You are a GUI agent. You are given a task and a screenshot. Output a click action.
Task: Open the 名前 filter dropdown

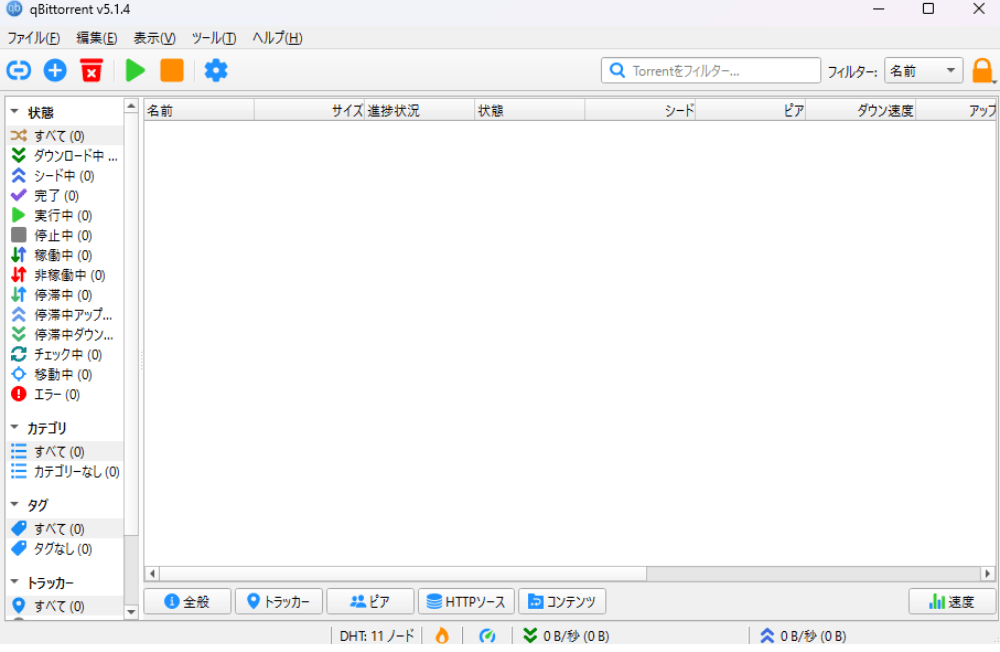(x=923, y=71)
